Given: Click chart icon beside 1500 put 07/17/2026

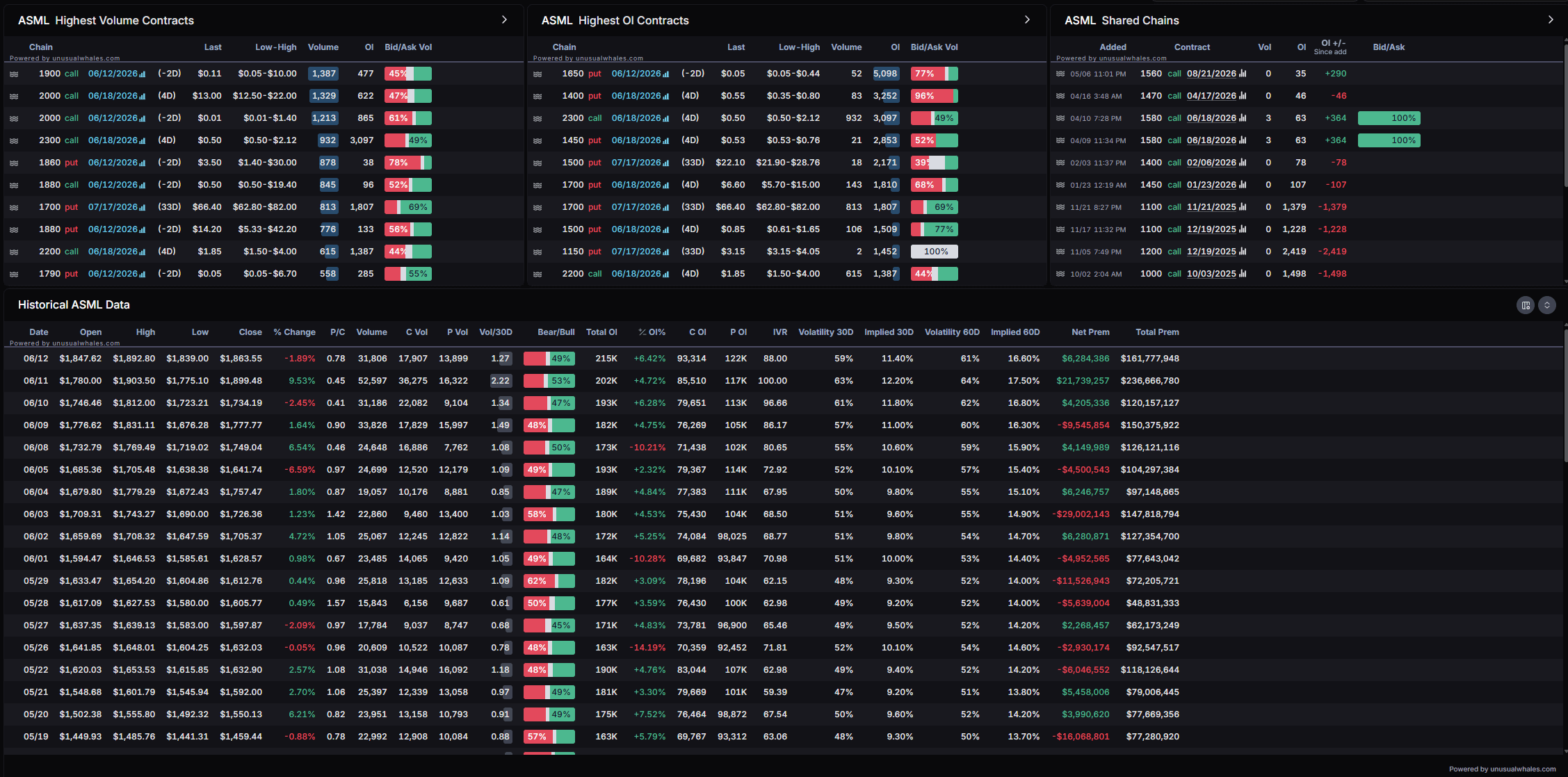Looking at the screenshot, I should [666, 163].
